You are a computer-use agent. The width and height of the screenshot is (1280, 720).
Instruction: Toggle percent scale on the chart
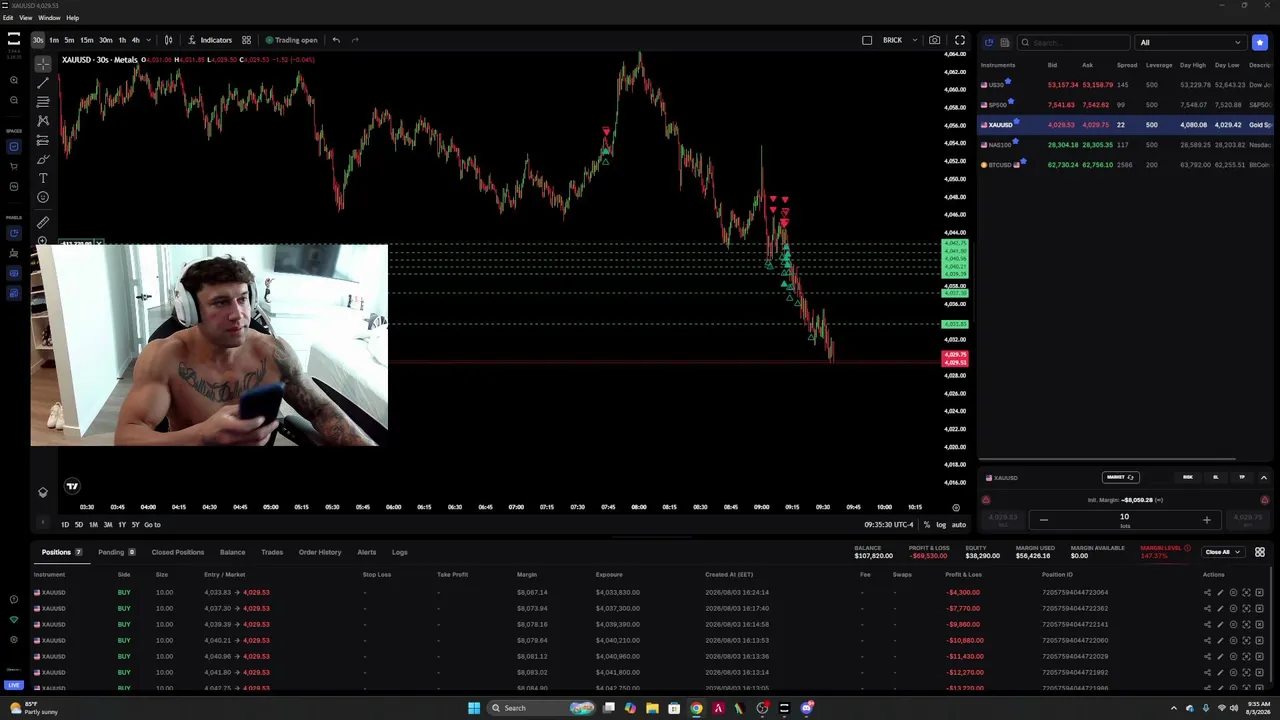[926, 524]
